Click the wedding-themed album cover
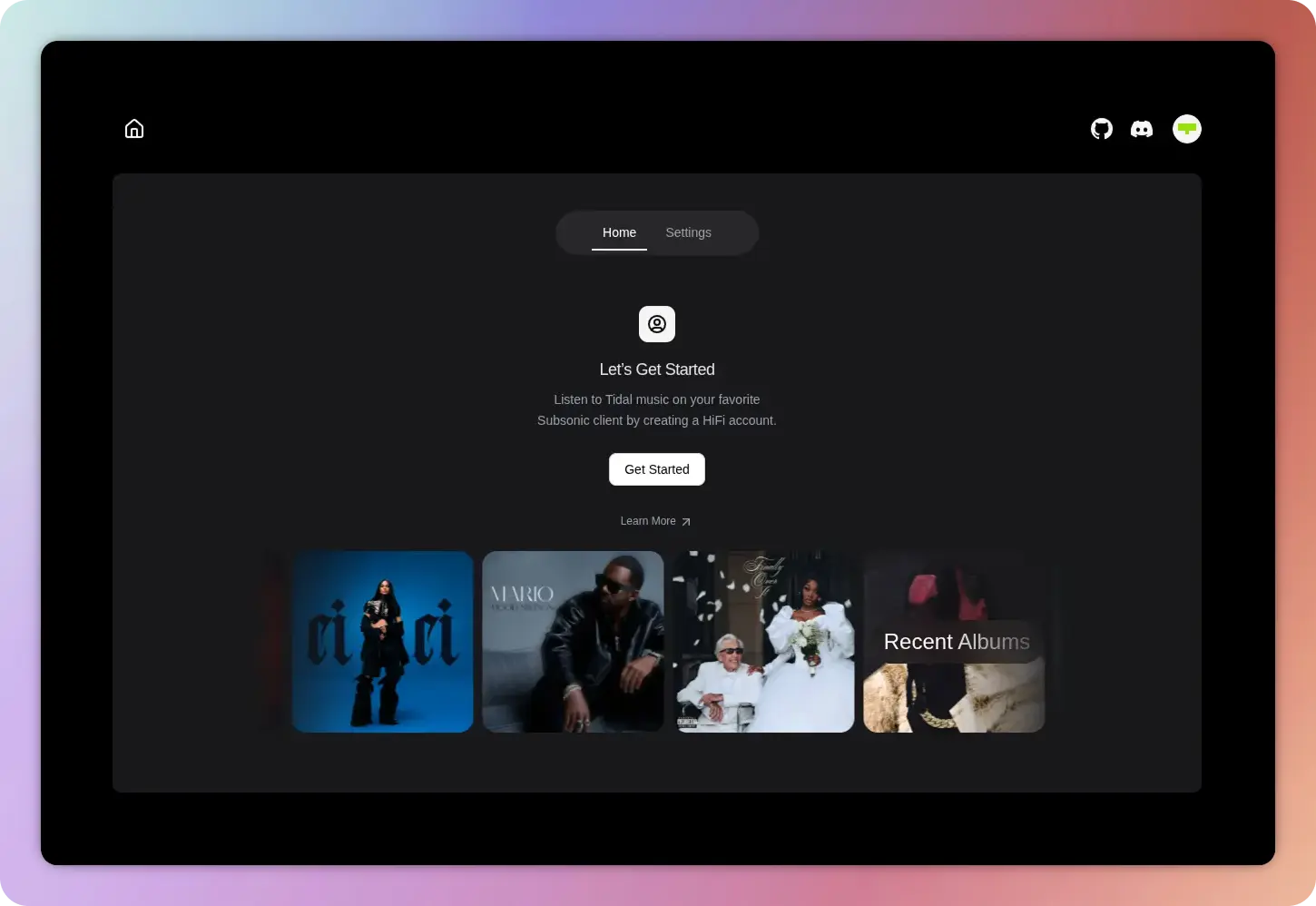Viewport: 1316px width, 906px height. pyautogui.click(x=763, y=642)
